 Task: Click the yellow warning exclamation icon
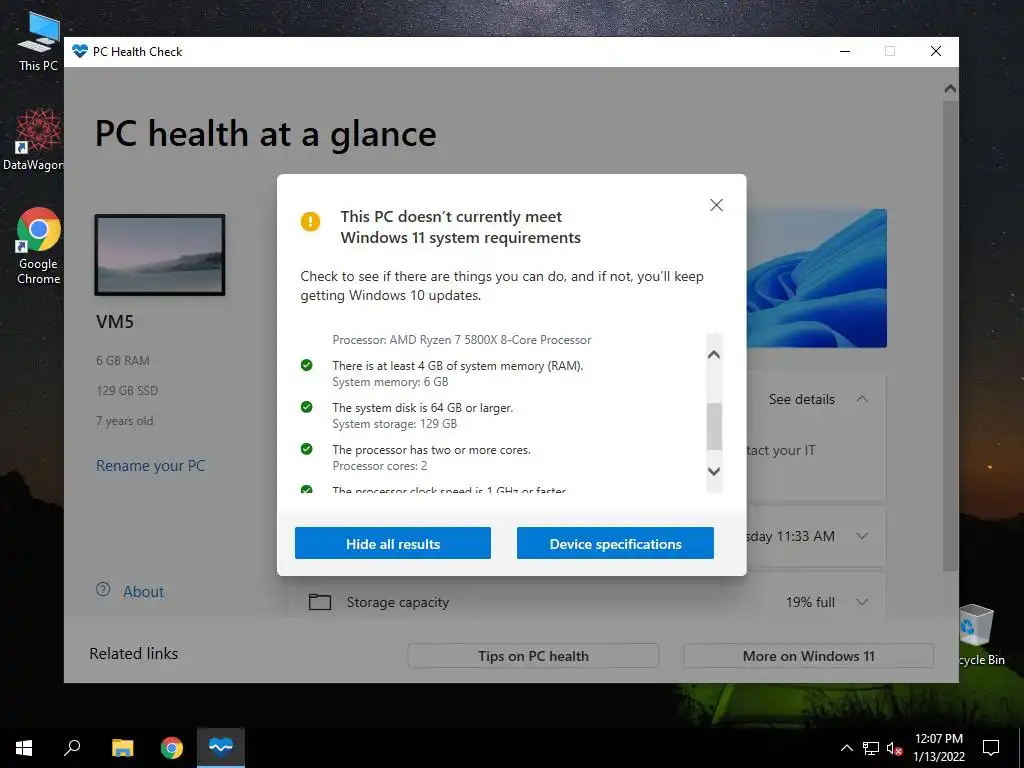point(310,221)
